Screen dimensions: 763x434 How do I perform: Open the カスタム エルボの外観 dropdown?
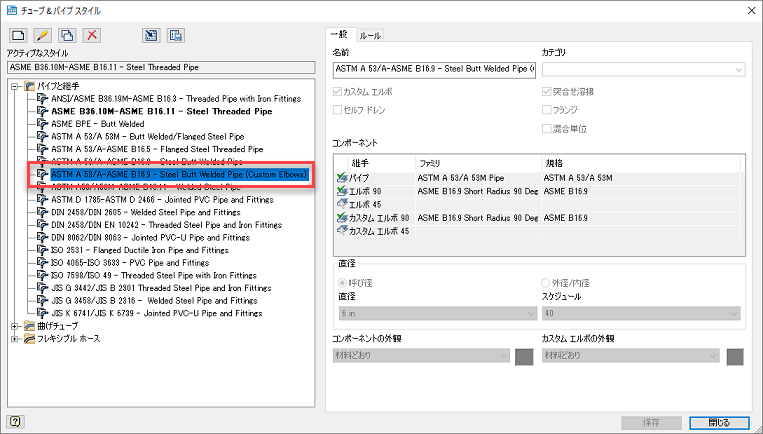coord(631,356)
